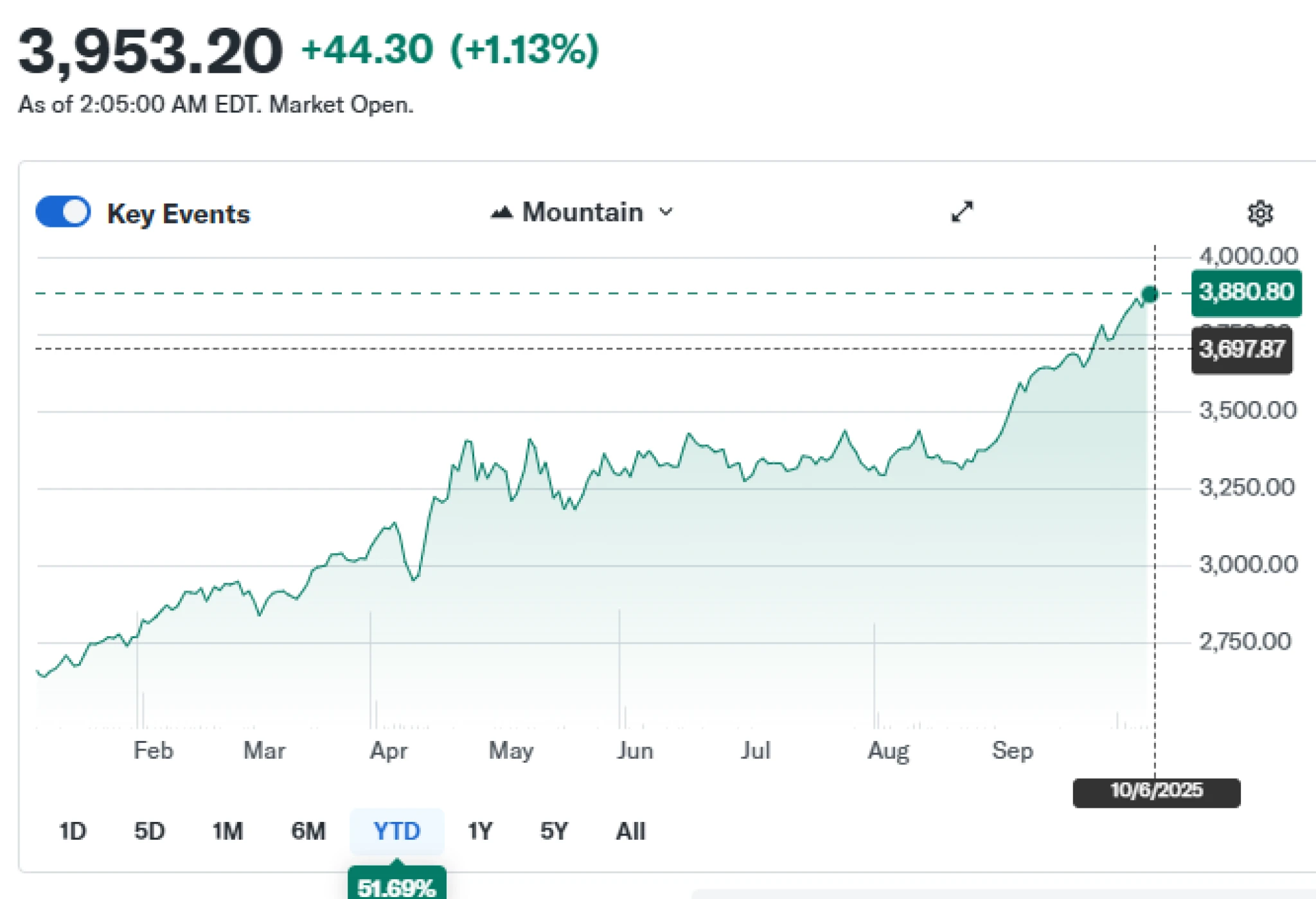Click the 51.69% YTD return badge

[396, 886]
